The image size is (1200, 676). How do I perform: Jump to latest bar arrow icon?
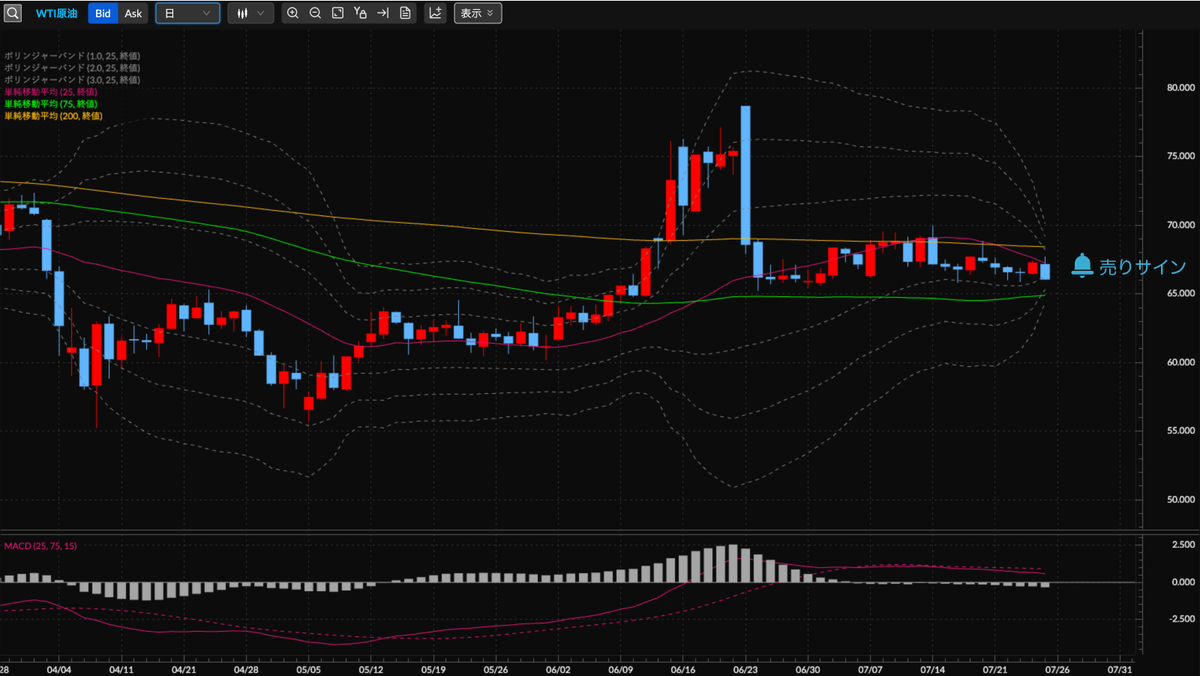click(382, 13)
